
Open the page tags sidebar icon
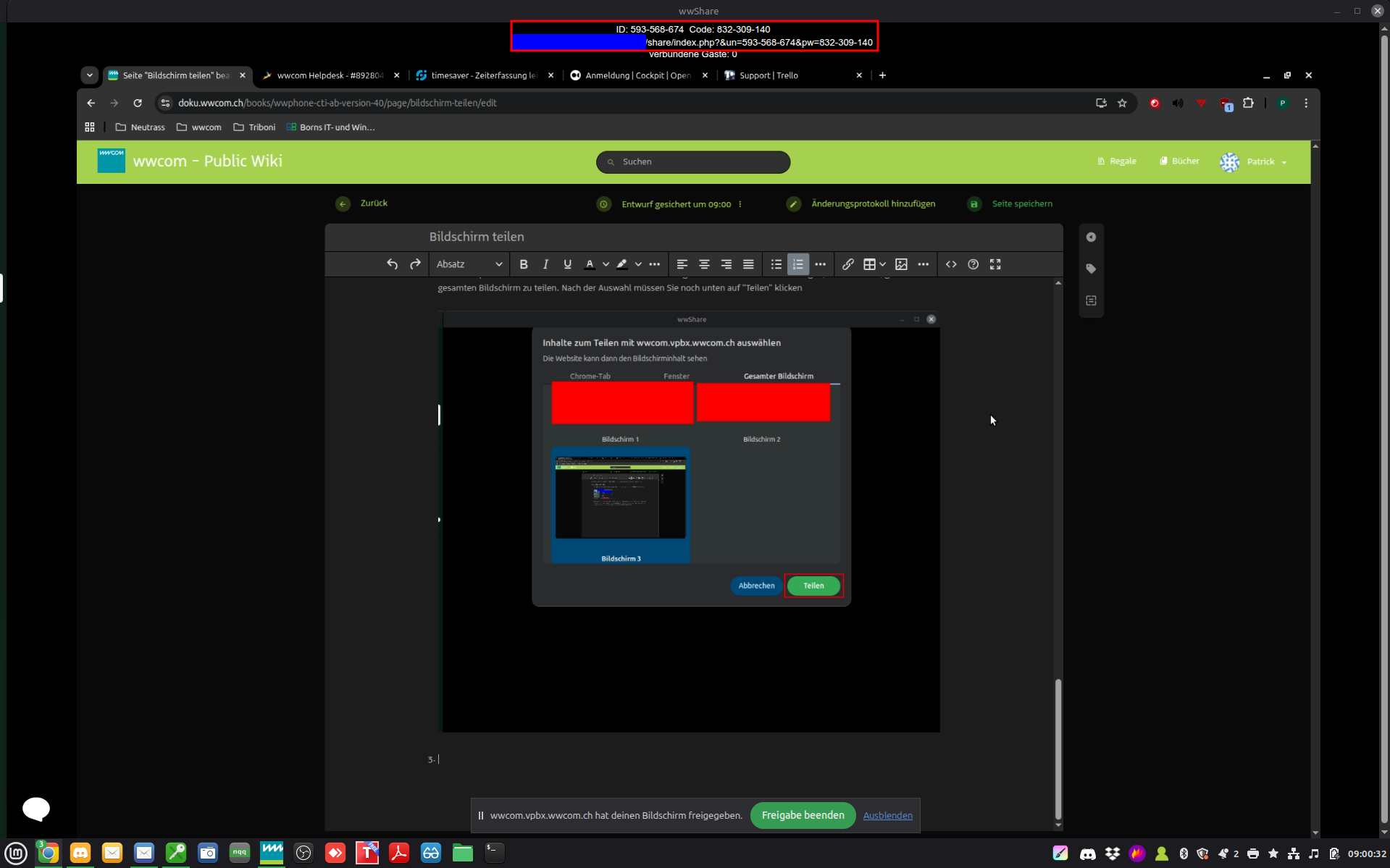coord(1091,269)
